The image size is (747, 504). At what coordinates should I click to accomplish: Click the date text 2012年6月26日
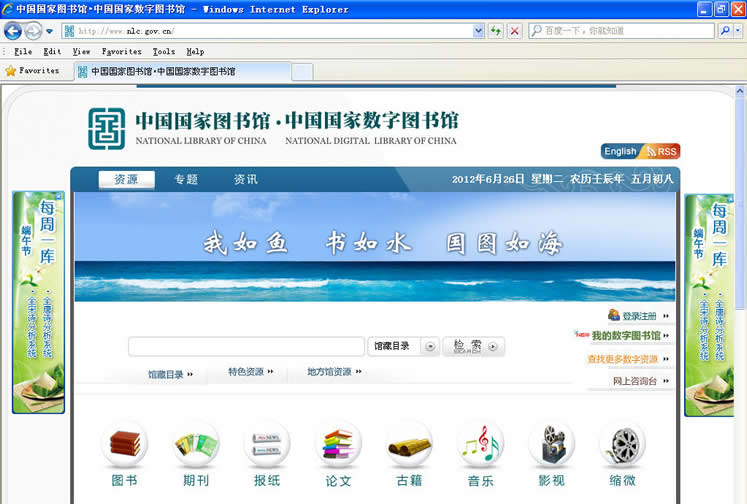[x=488, y=179]
